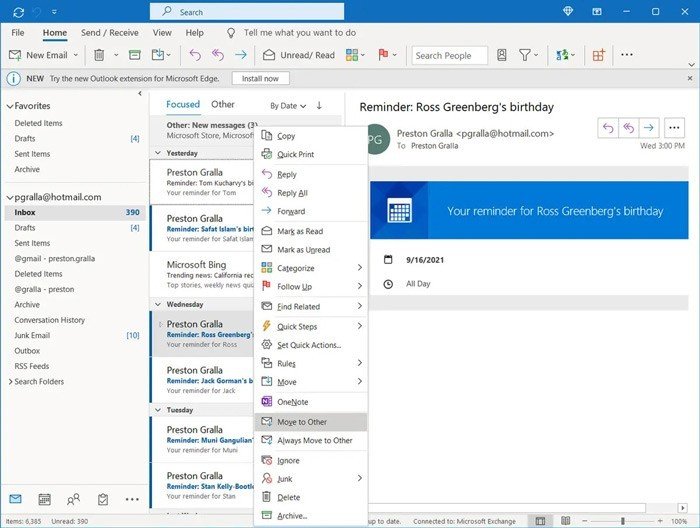Switch to the People view icon
This screenshot has height=528, width=700.
tap(73, 499)
